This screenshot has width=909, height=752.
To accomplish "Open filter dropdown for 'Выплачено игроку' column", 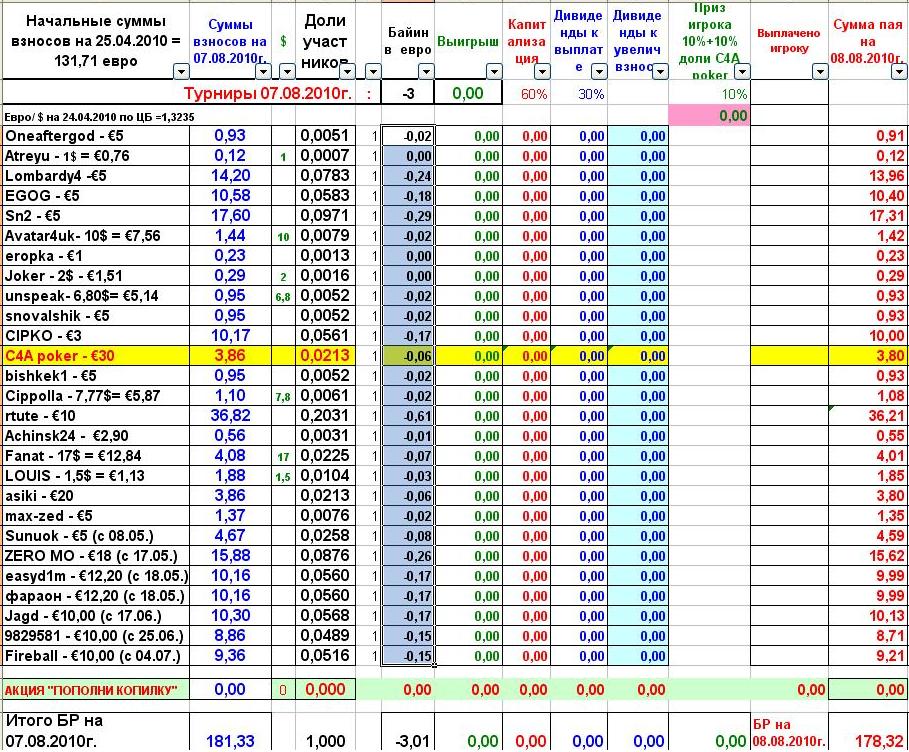I will point(820,71).
